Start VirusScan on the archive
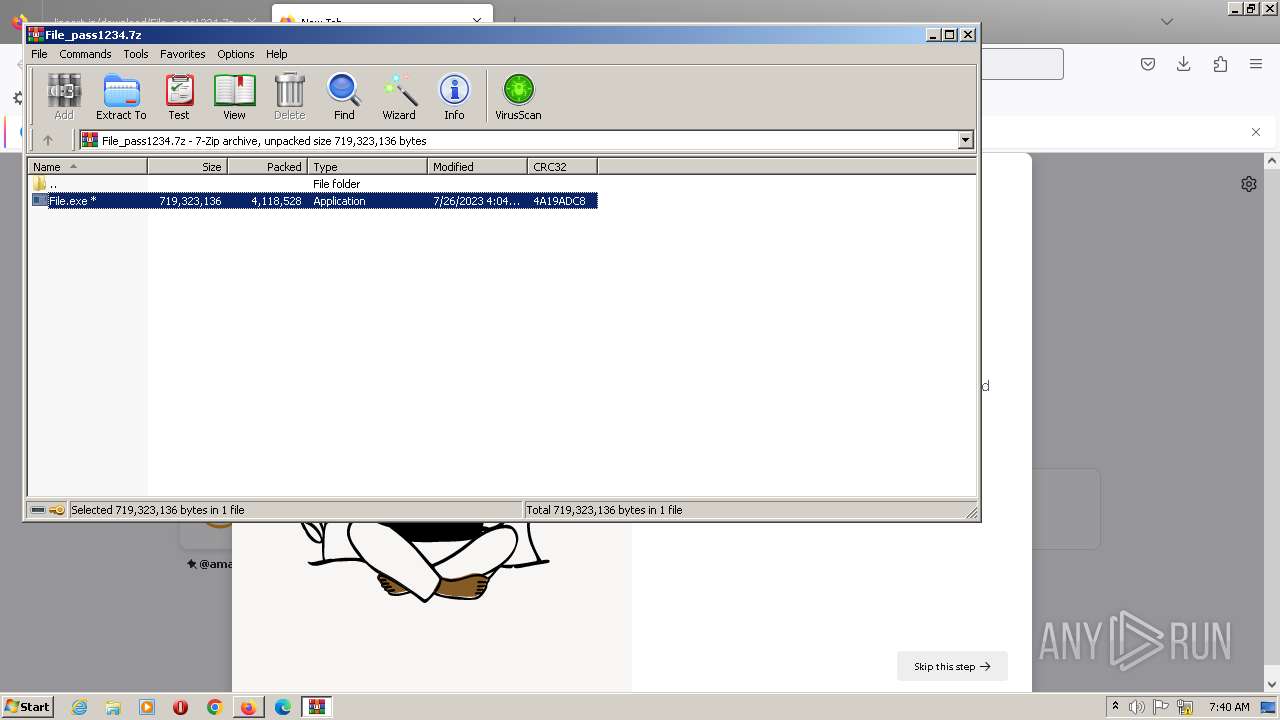This screenshot has width=1280, height=720. pyautogui.click(x=518, y=97)
